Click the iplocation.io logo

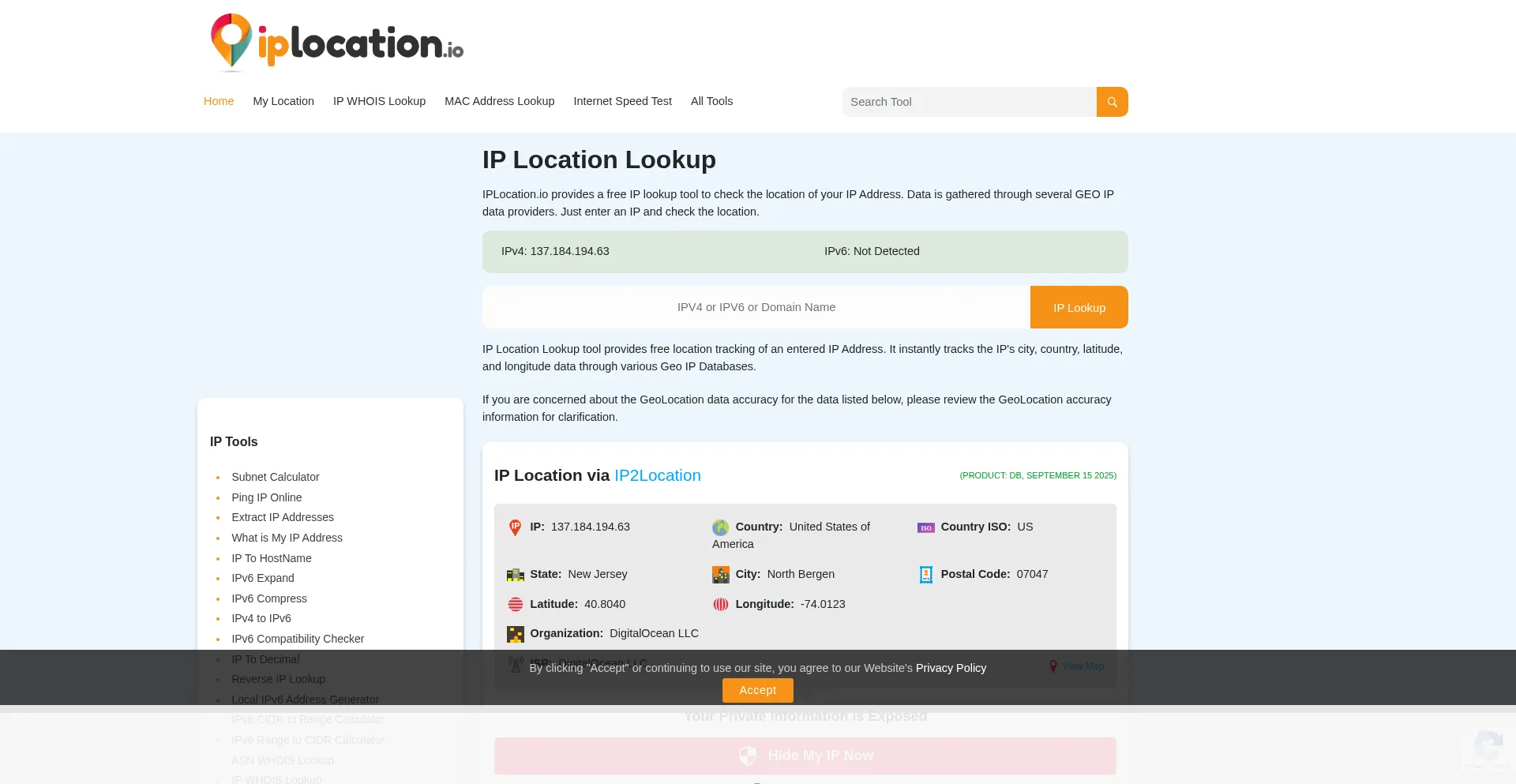pyautogui.click(x=337, y=42)
